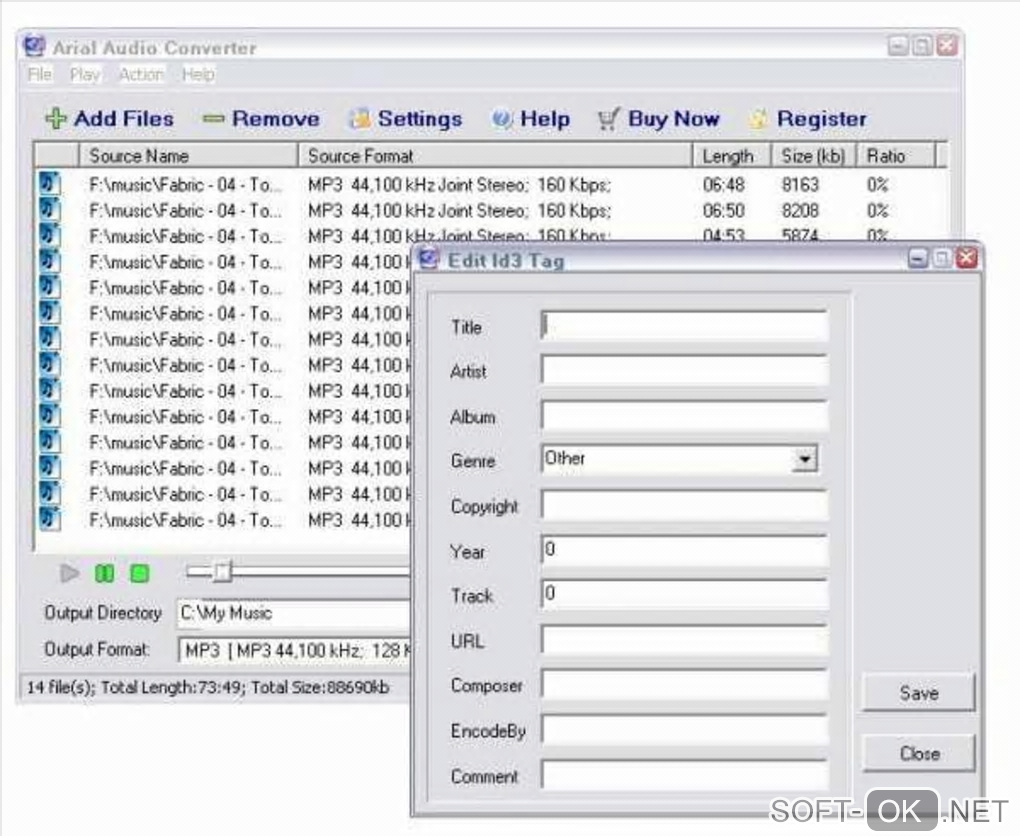Click the Track input field
The image size is (1020, 836).
(684, 594)
